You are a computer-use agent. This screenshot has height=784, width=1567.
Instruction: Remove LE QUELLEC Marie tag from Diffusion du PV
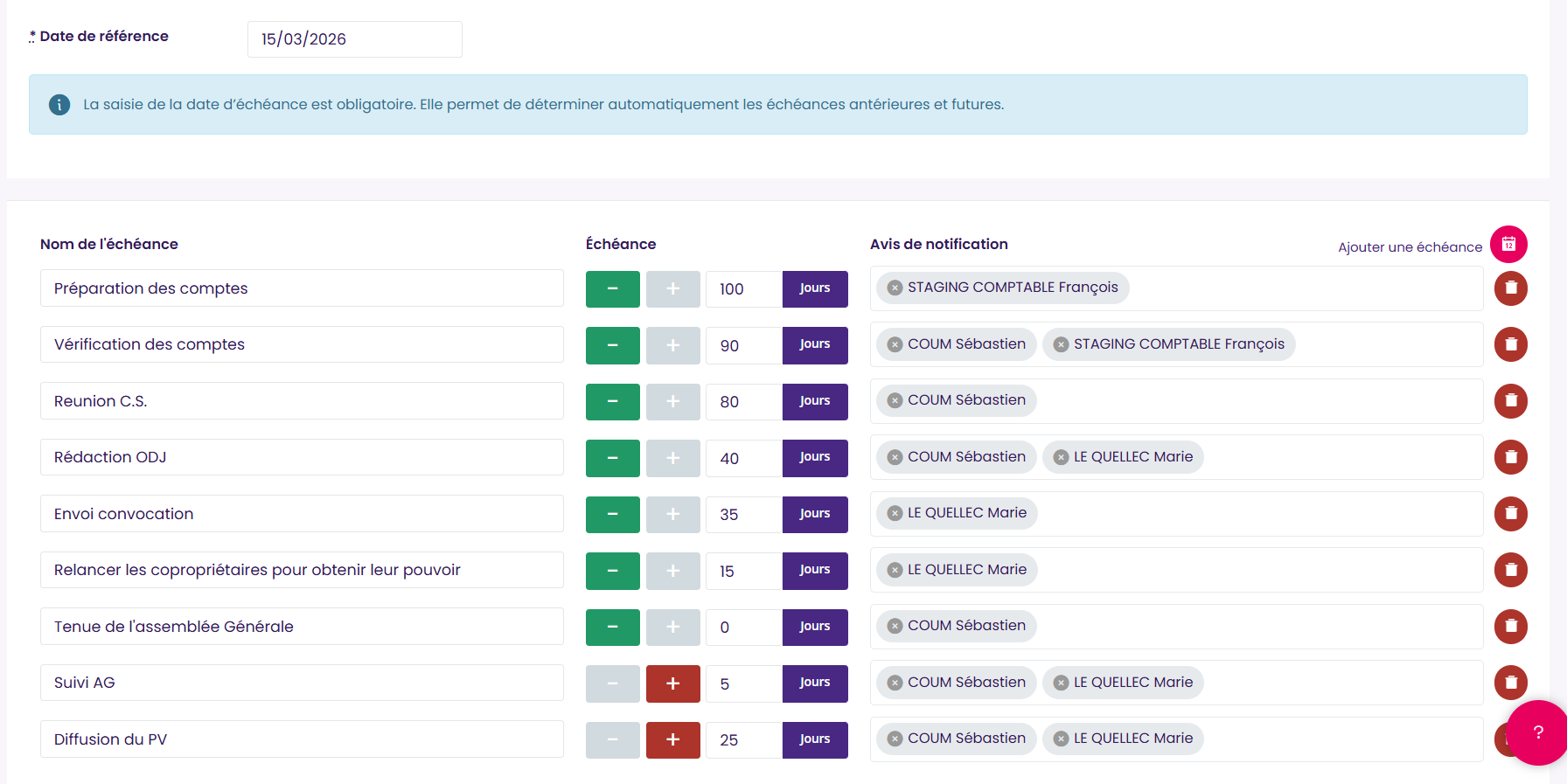click(x=1061, y=739)
